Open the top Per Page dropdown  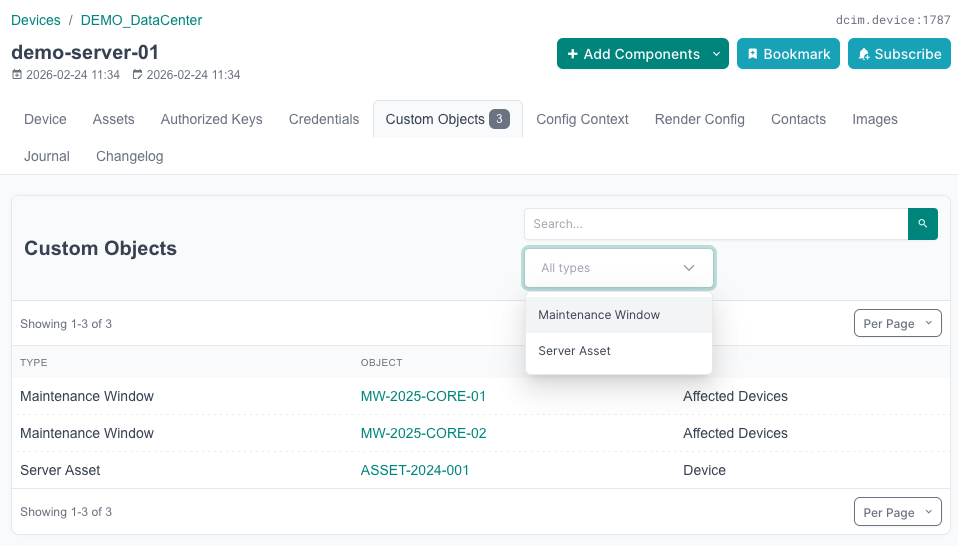(x=898, y=323)
